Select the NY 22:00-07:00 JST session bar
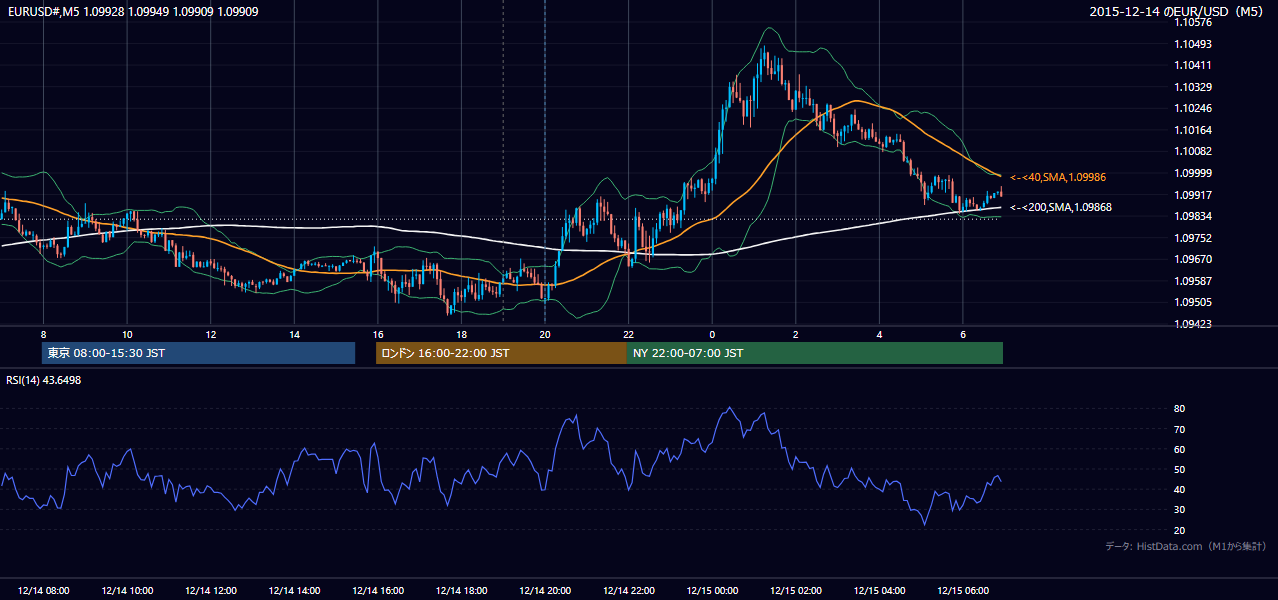1278x600 pixels. 815,353
